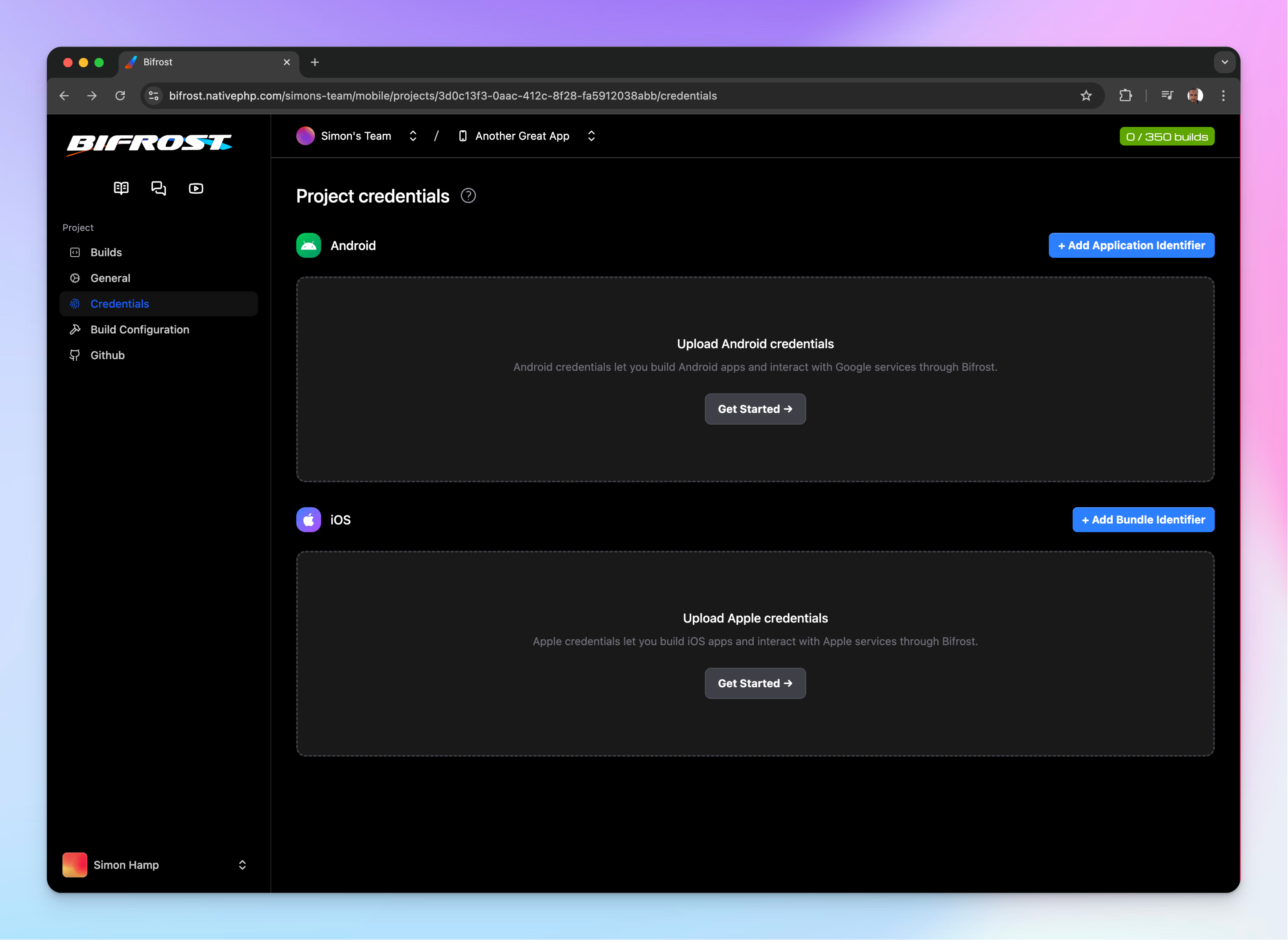Go forward with the browser forward arrow
The image size is (1288, 940).
(92, 96)
